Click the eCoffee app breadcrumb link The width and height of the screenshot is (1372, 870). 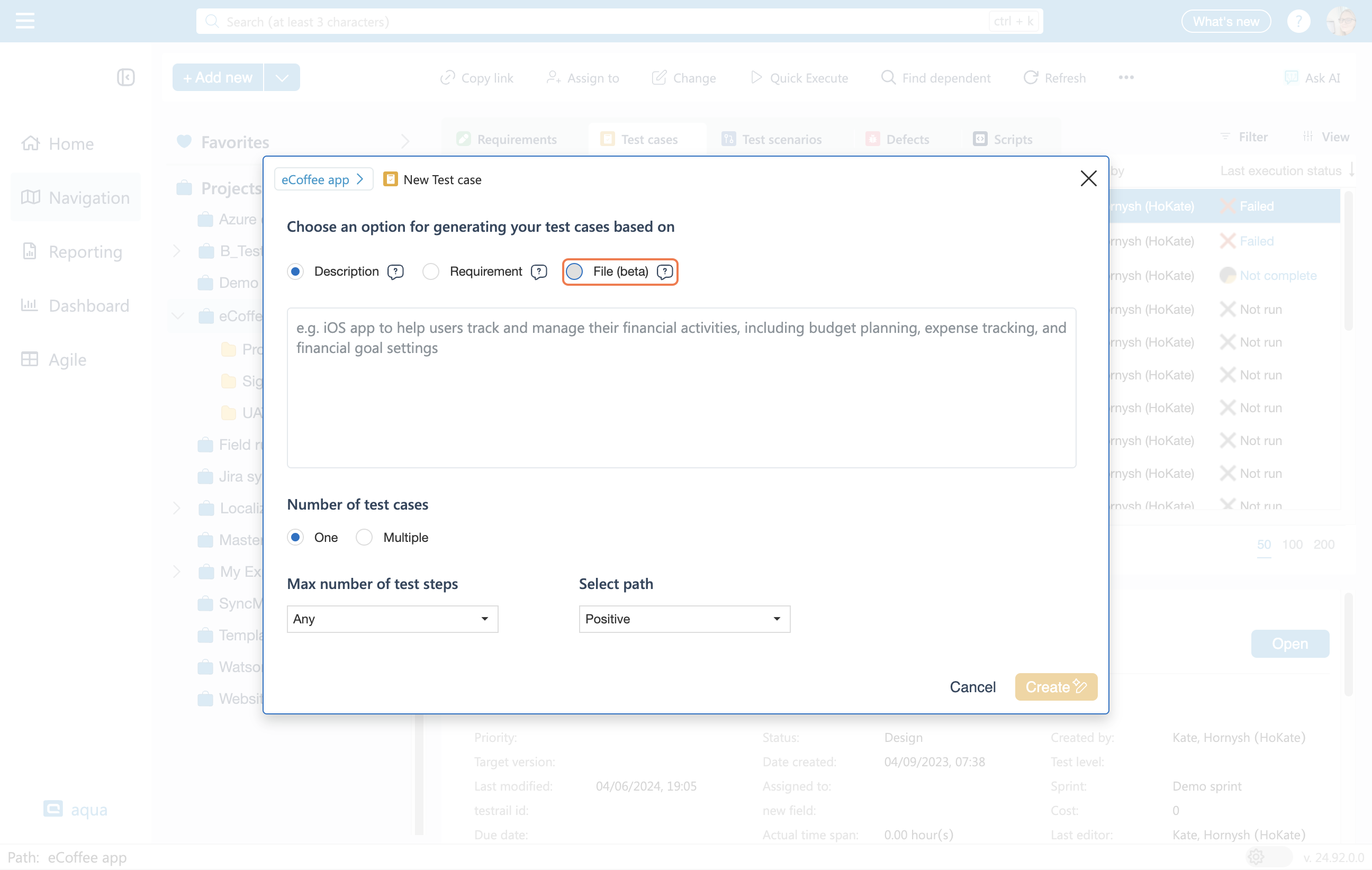315,179
